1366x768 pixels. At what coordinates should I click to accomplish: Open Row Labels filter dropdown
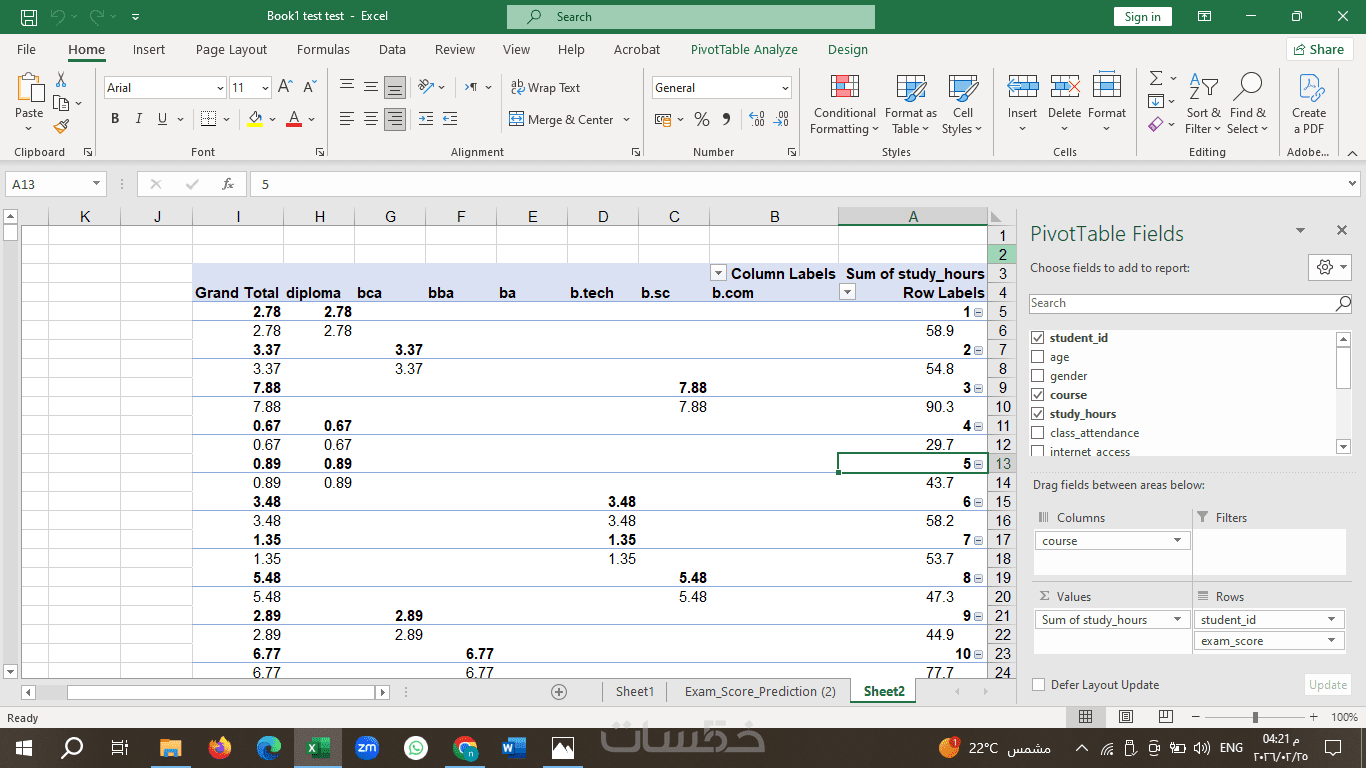848,293
